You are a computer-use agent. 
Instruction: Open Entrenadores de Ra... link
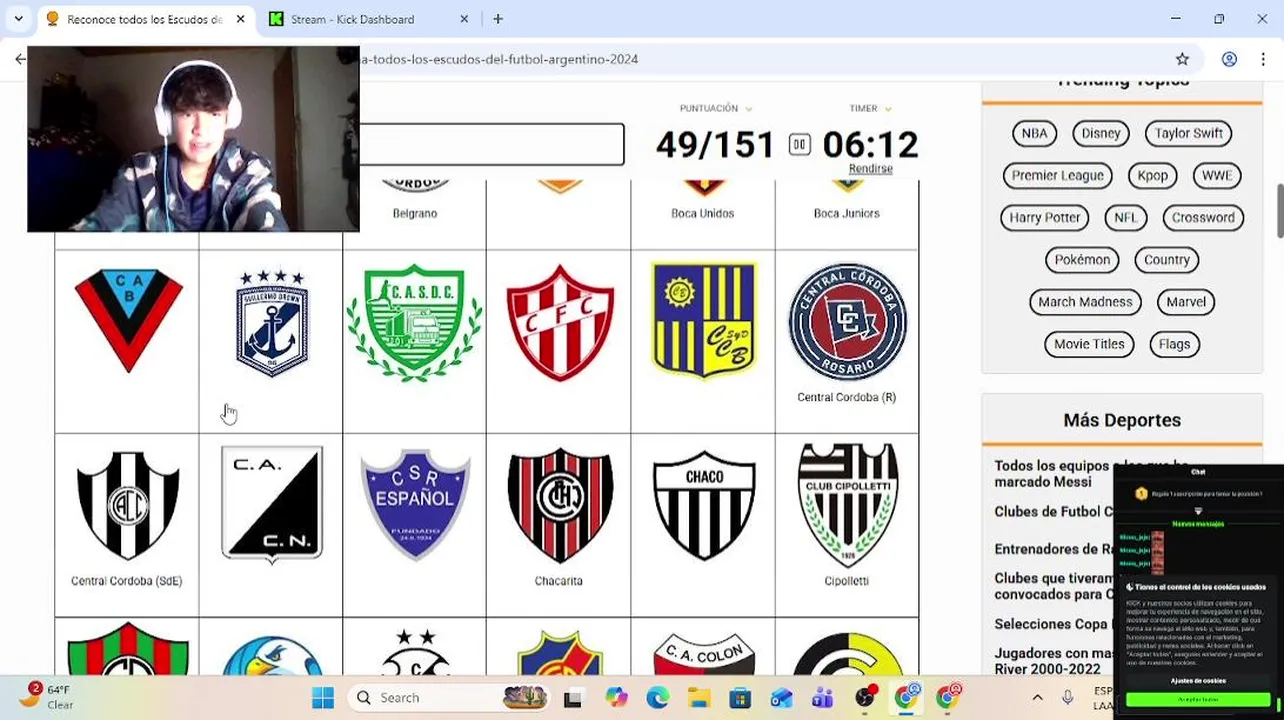pyautogui.click(x=1053, y=548)
